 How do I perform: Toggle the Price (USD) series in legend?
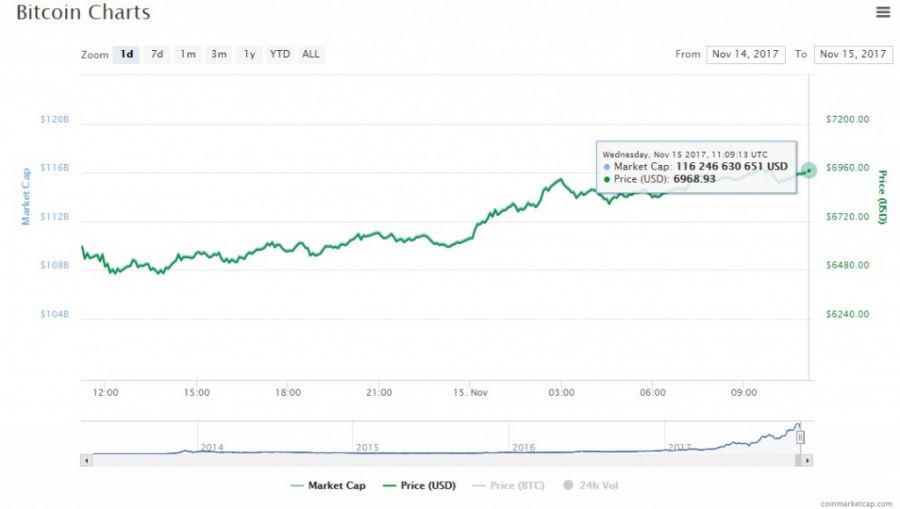419,485
